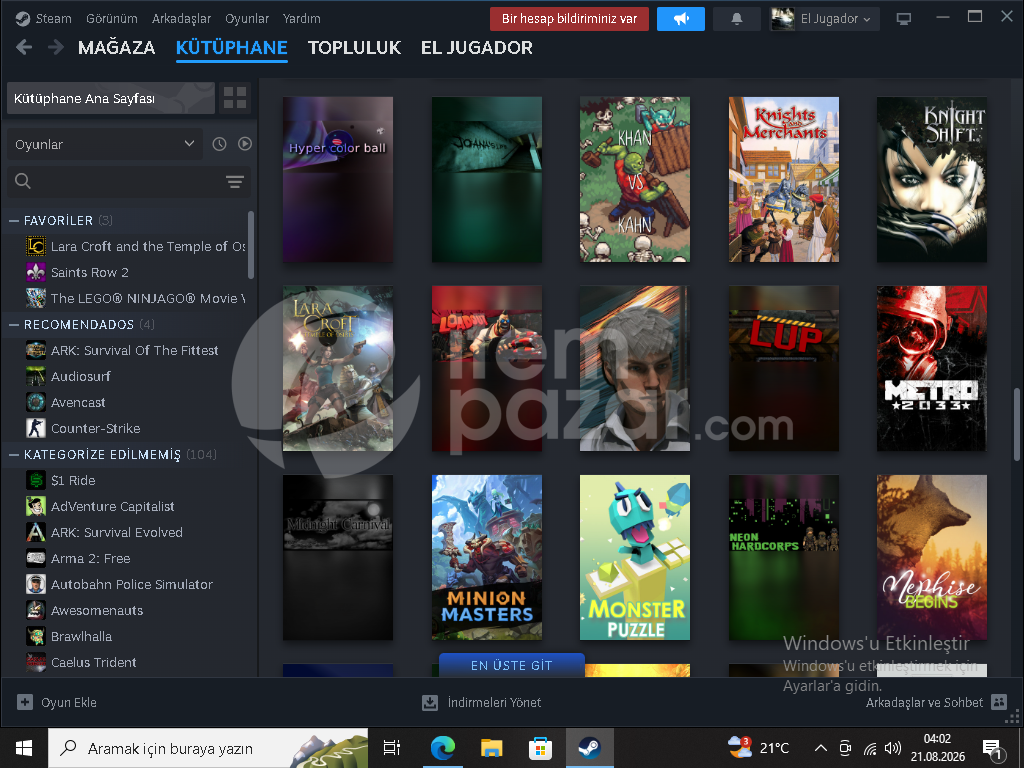1024x768 pixels.
Task: Click the Audiosurf game icon
Action: [x=36, y=376]
